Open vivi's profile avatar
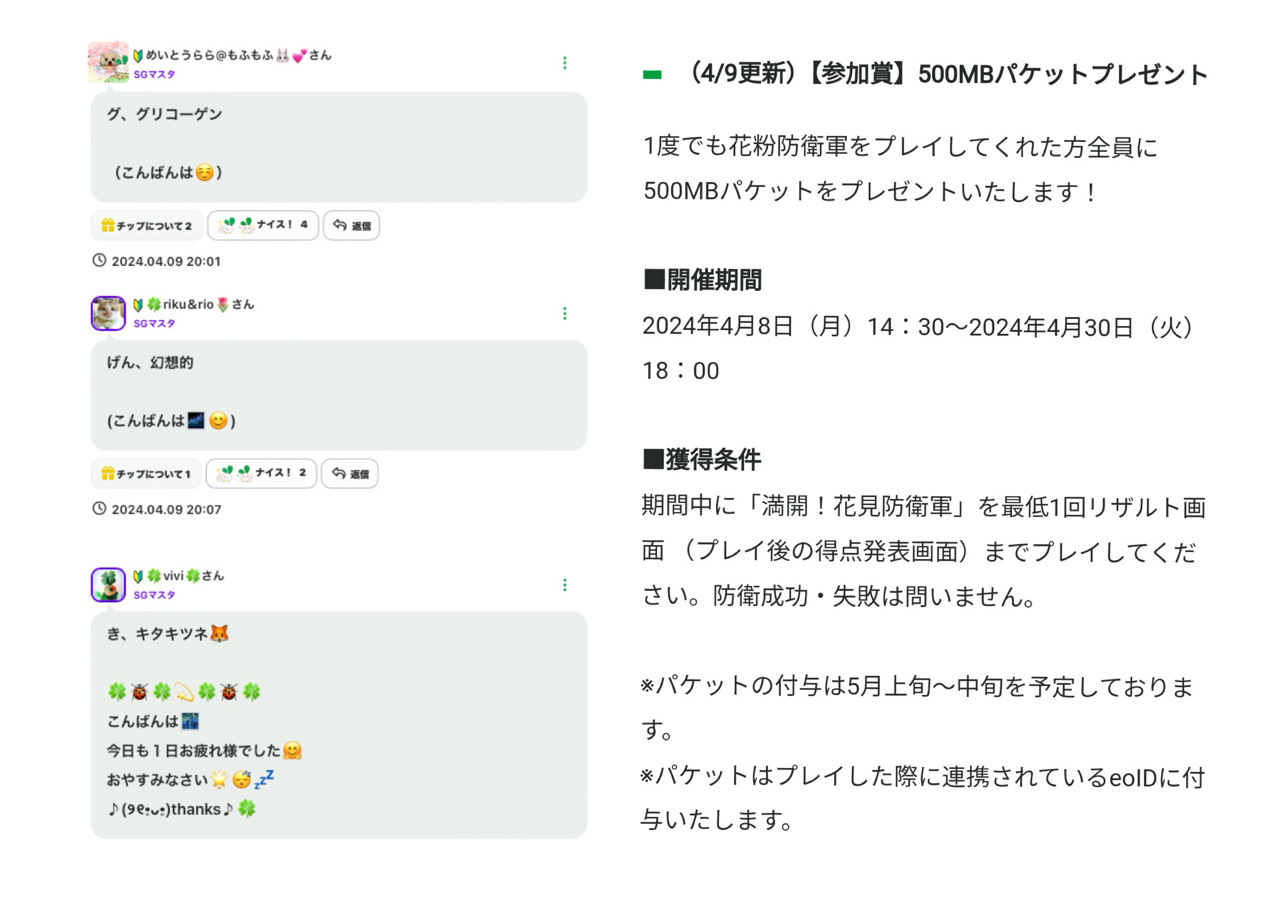This screenshot has height=909, width=1280. tap(108, 585)
